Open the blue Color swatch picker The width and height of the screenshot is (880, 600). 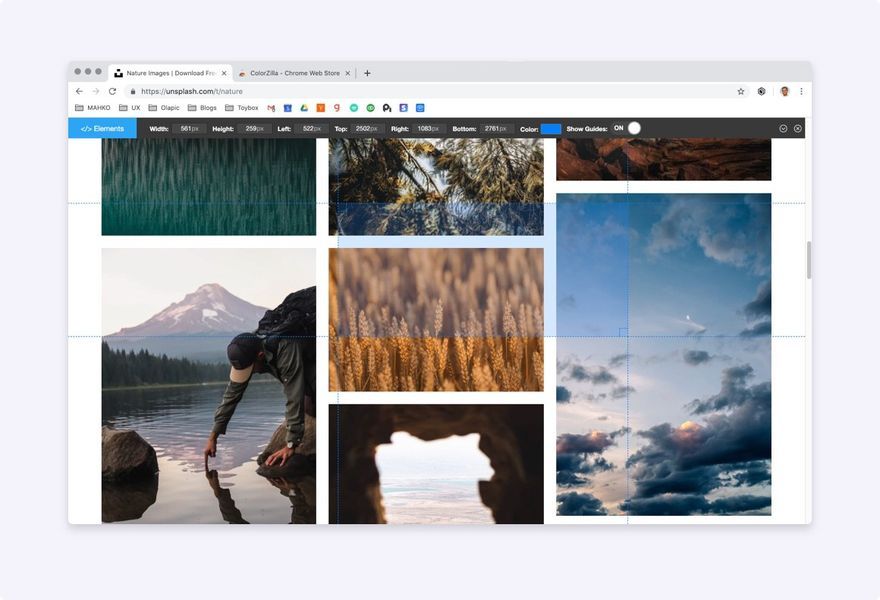tap(551, 129)
